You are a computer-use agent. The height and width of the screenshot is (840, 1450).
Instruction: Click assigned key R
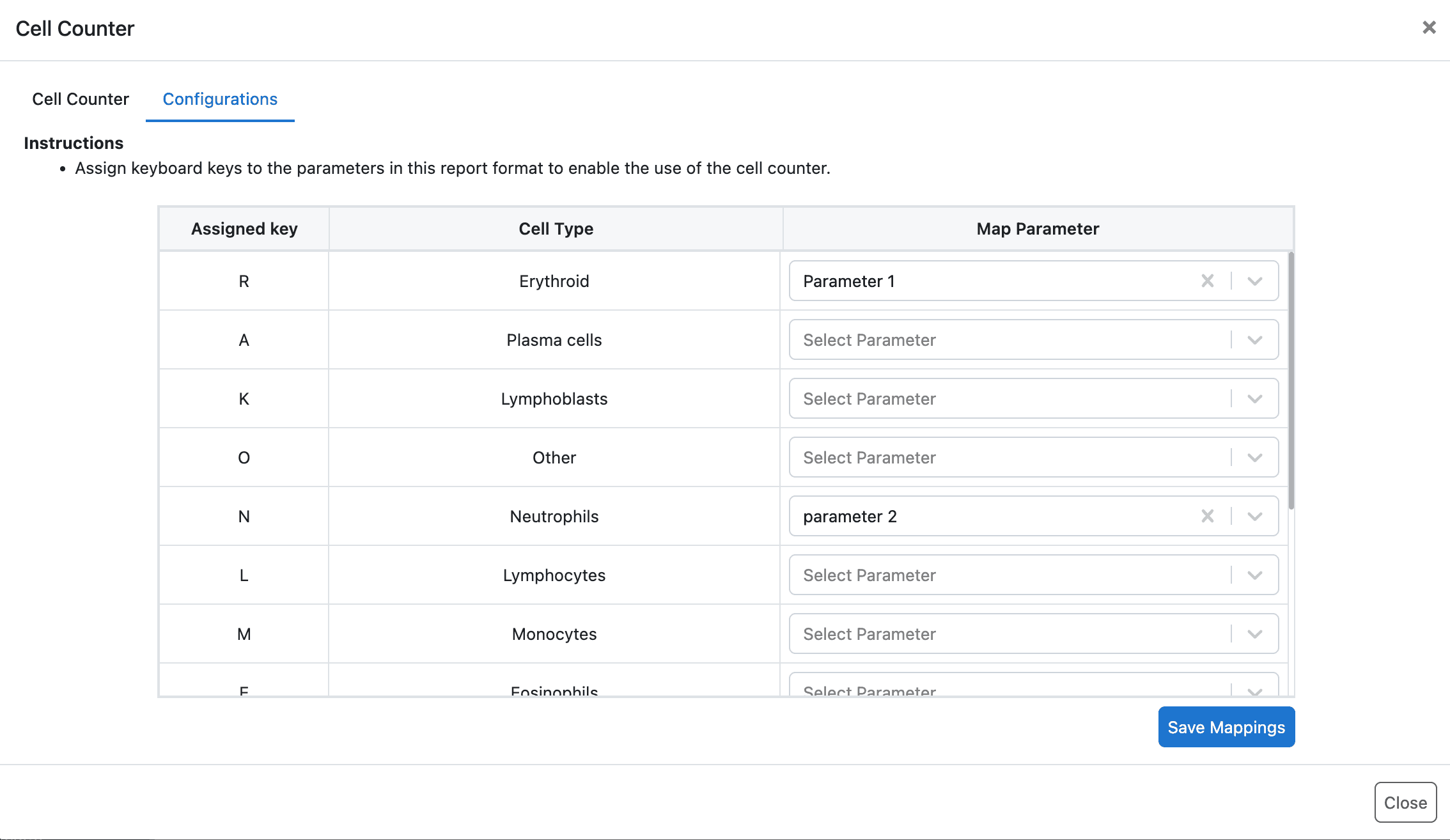(244, 281)
